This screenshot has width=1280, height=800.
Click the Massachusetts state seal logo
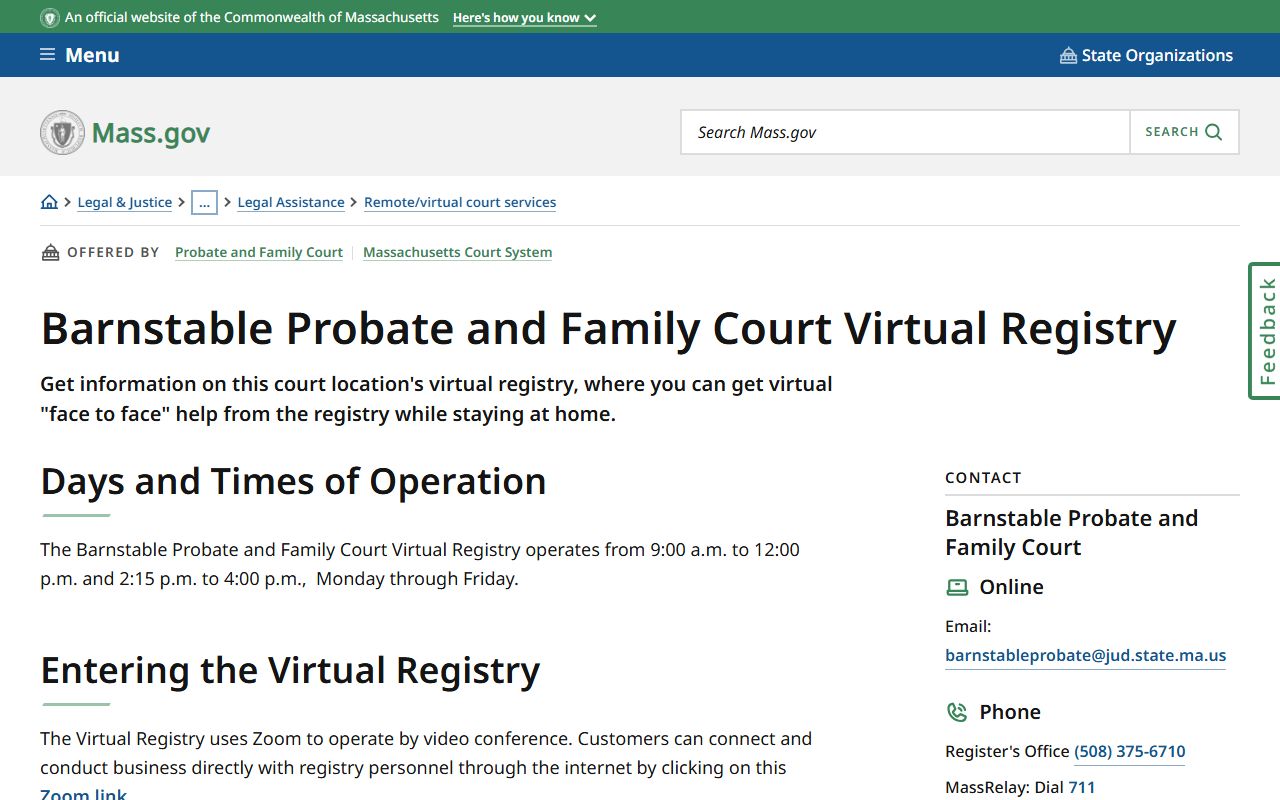pyautogui.click(x=62, y=132)
